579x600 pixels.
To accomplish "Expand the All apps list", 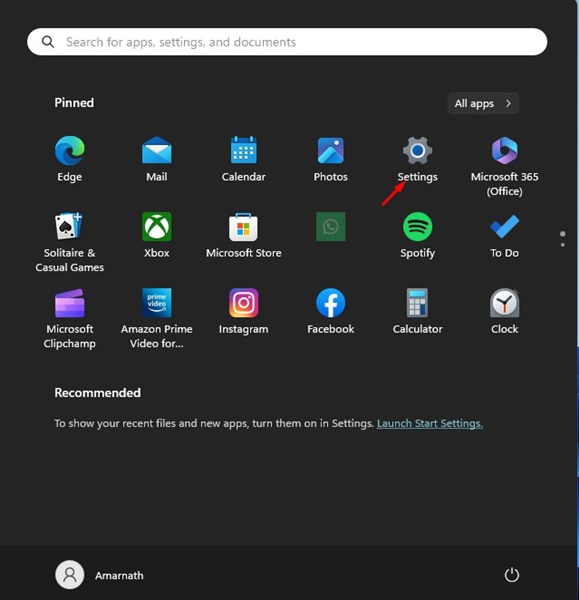I will point(483,103).
